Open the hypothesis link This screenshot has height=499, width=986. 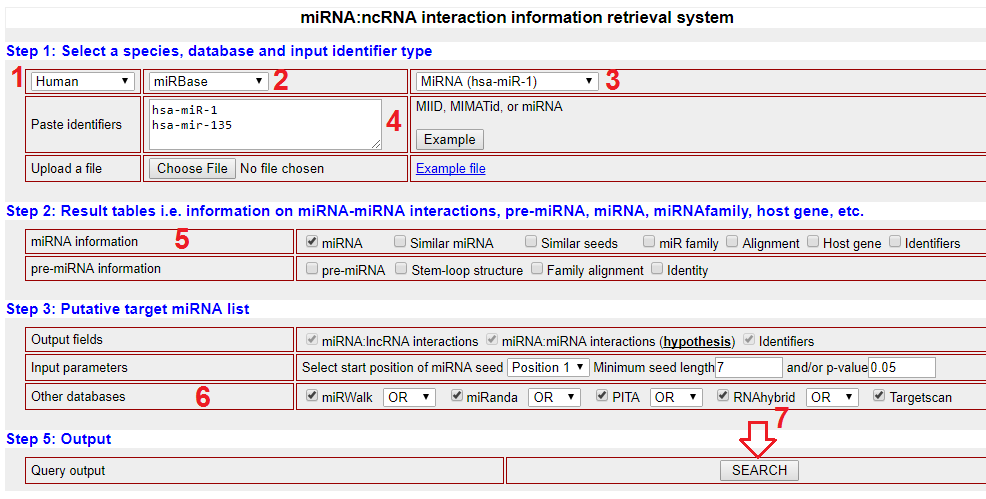698,341
